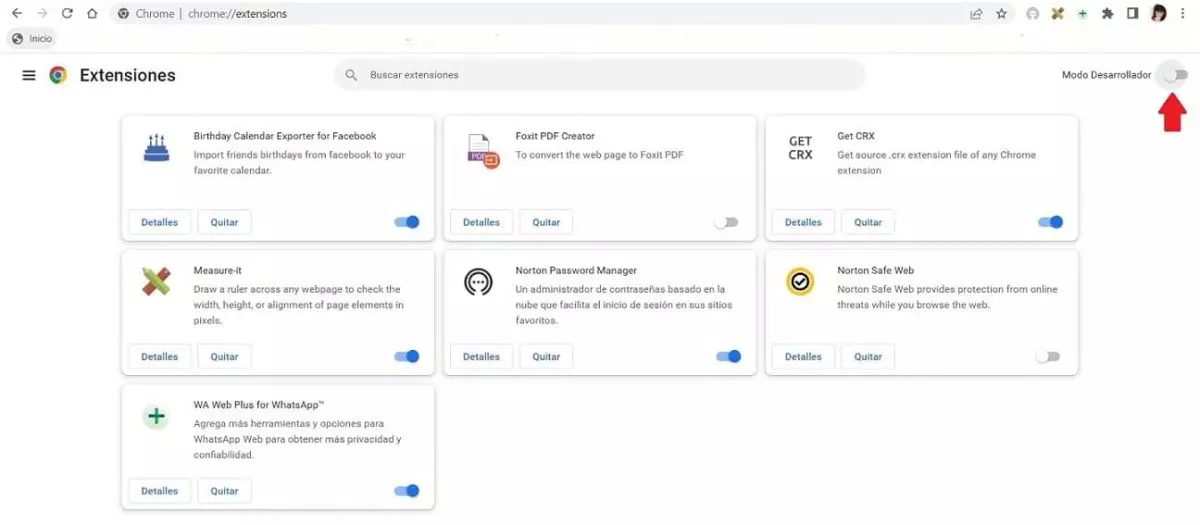Turn off Norton Password Manager extension

point(729,356)
